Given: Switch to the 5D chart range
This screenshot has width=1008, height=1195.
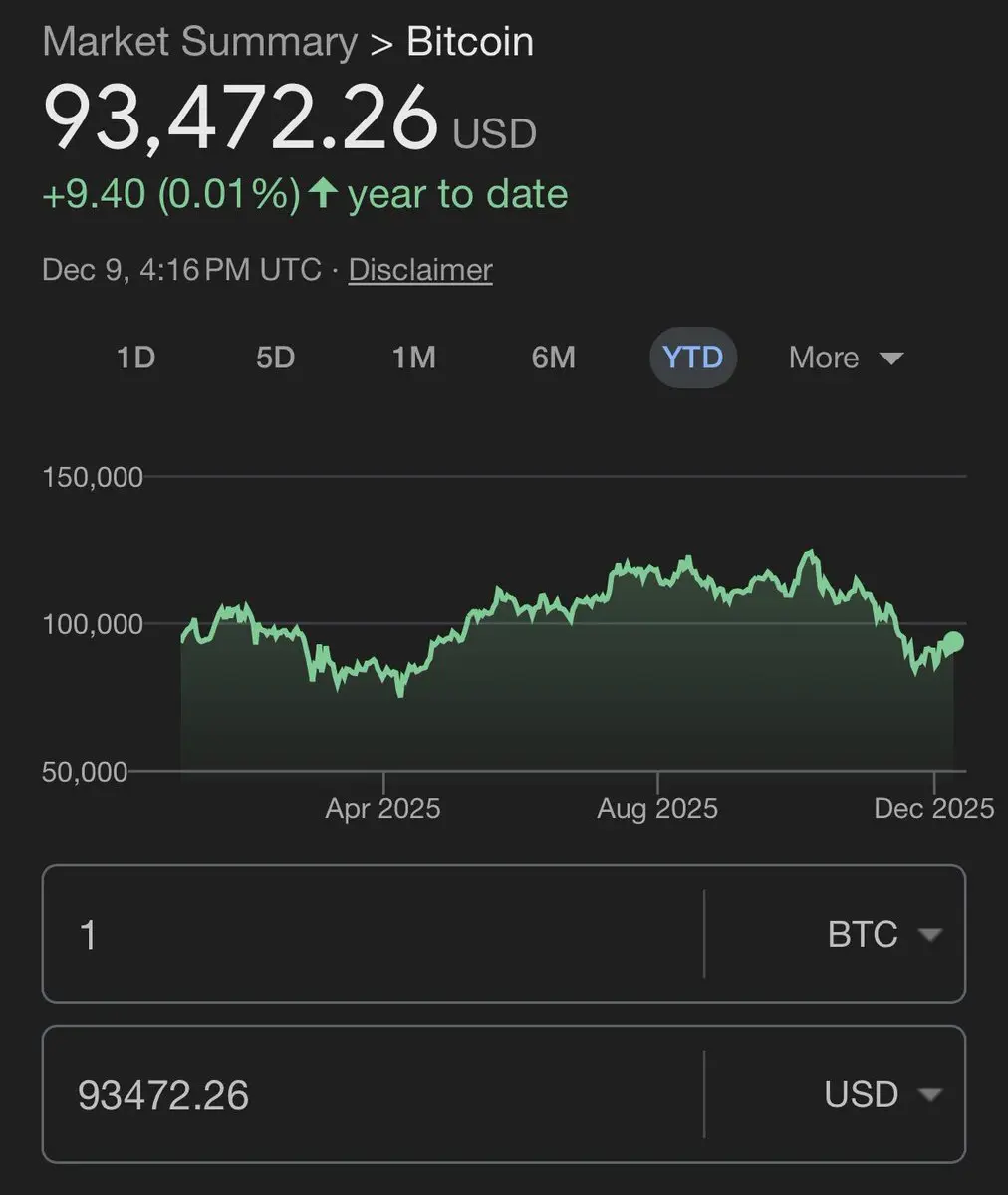Looking at the screenshot, I should (275, 358).
